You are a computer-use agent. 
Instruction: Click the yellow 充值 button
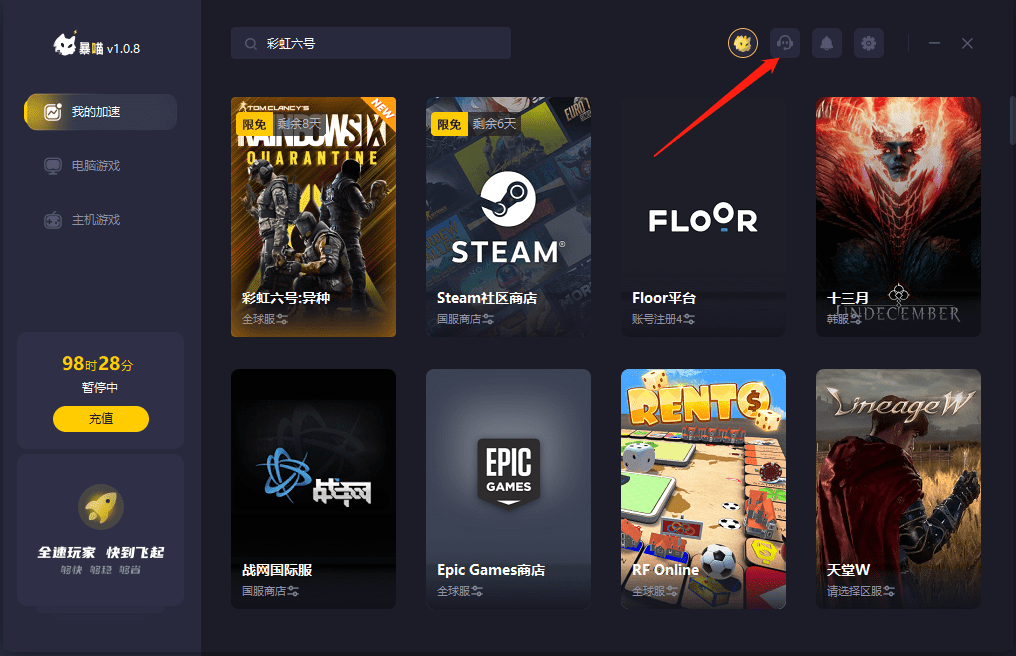[x=100, y=419]
